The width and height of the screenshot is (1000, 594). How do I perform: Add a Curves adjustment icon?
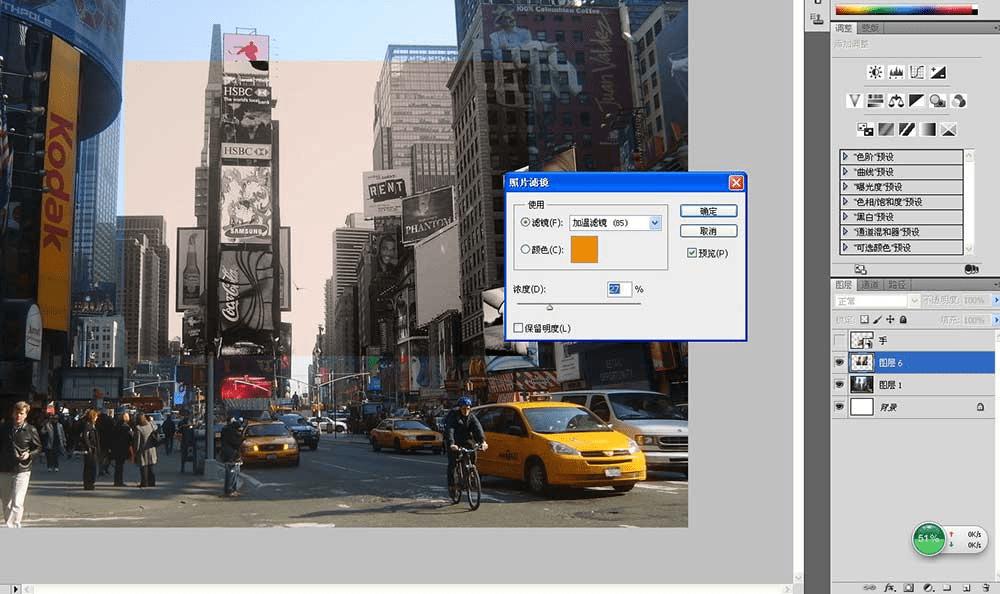click(917, 72)
